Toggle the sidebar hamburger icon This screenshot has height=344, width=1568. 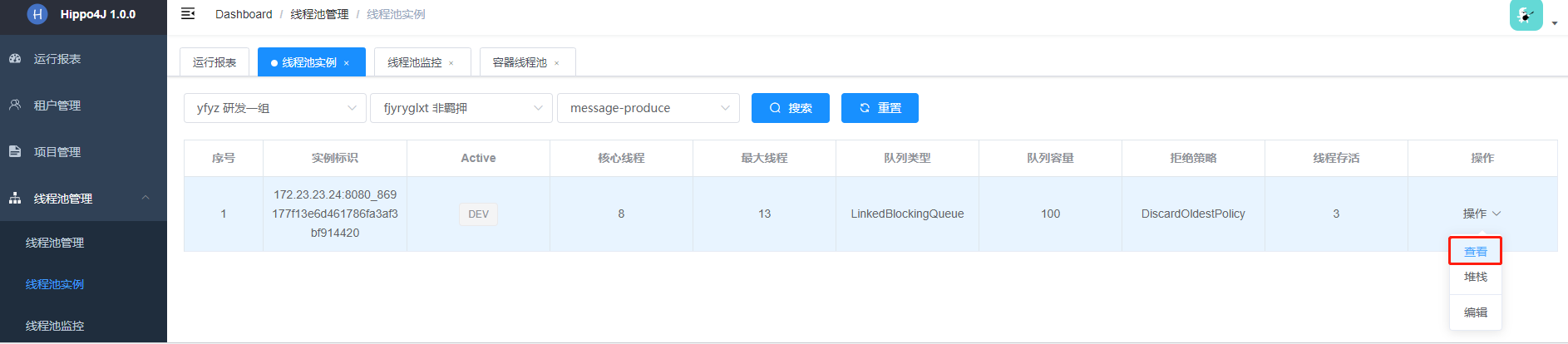(x=188, y=13)
